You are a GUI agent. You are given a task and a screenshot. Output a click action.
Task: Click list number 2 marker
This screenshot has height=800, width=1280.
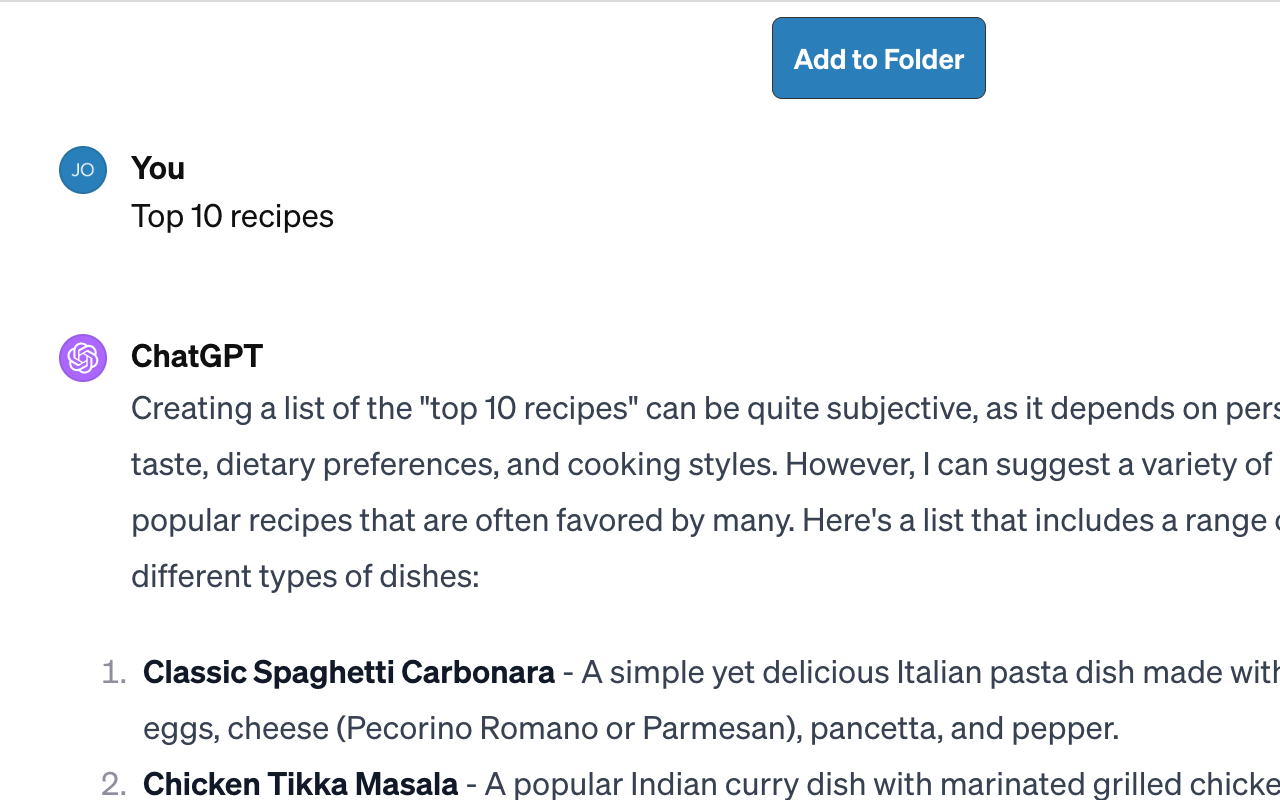tap(114, 784)
